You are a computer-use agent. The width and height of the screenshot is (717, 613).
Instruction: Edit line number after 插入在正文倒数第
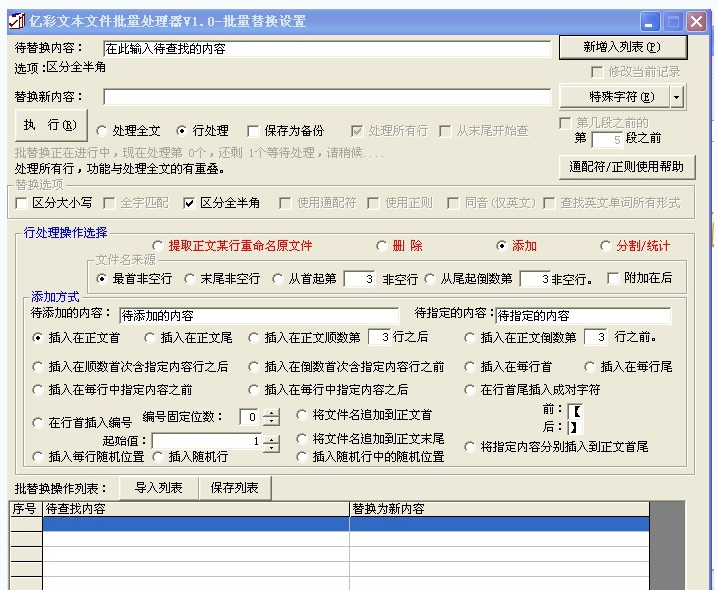point(595,337)
